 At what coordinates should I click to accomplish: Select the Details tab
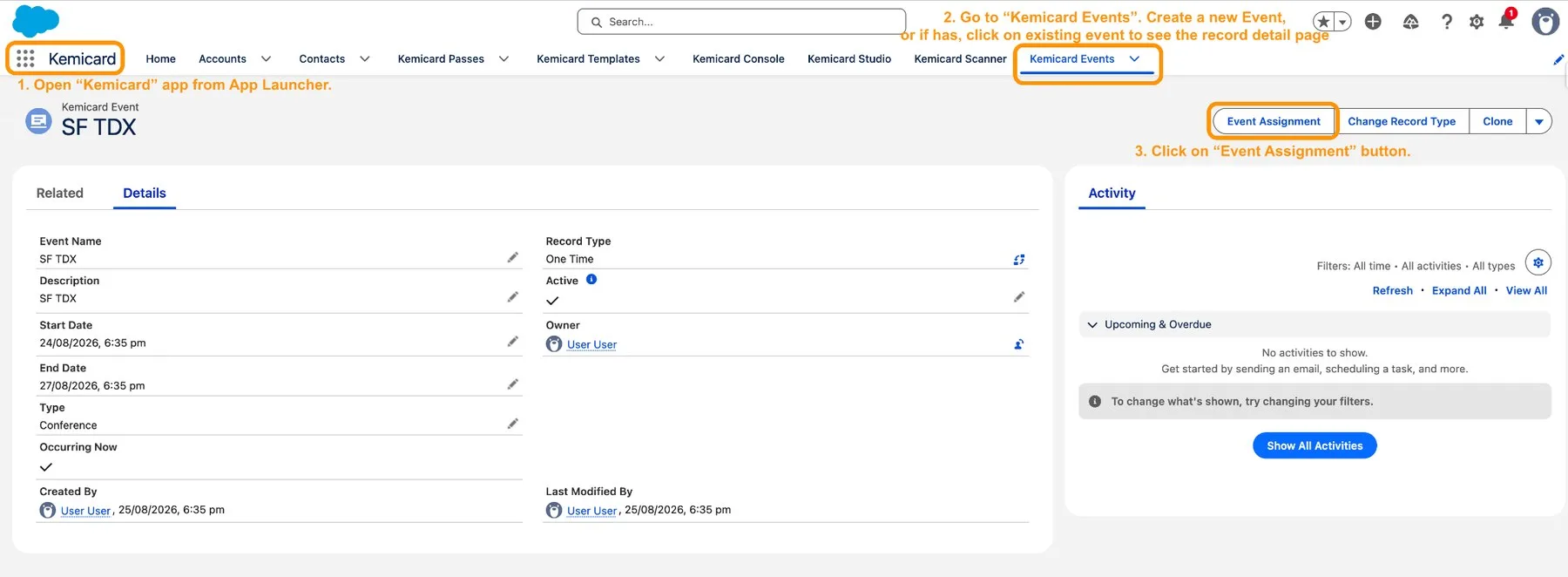tap(145, 193)
